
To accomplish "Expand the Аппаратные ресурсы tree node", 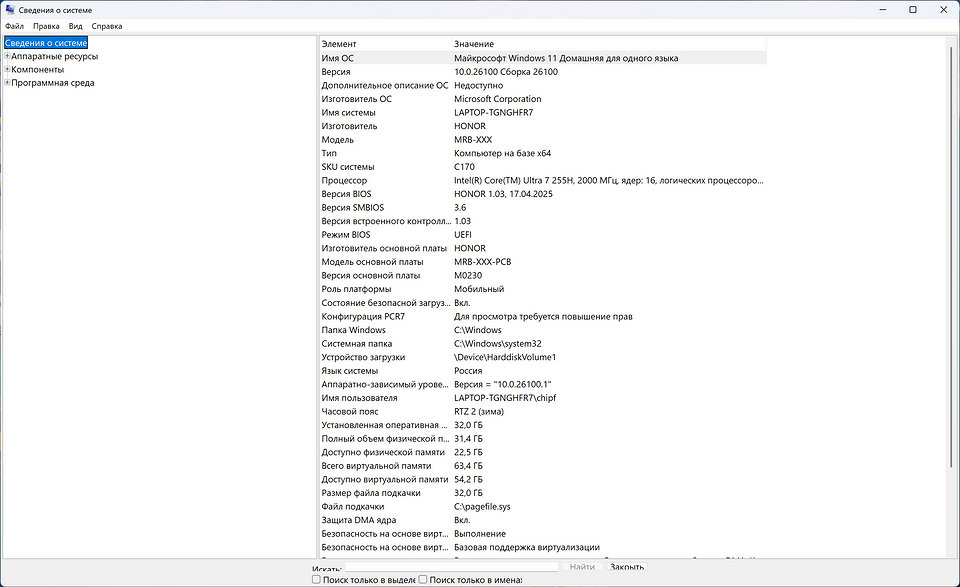I will pyautogui.click(x=7, y=57).
